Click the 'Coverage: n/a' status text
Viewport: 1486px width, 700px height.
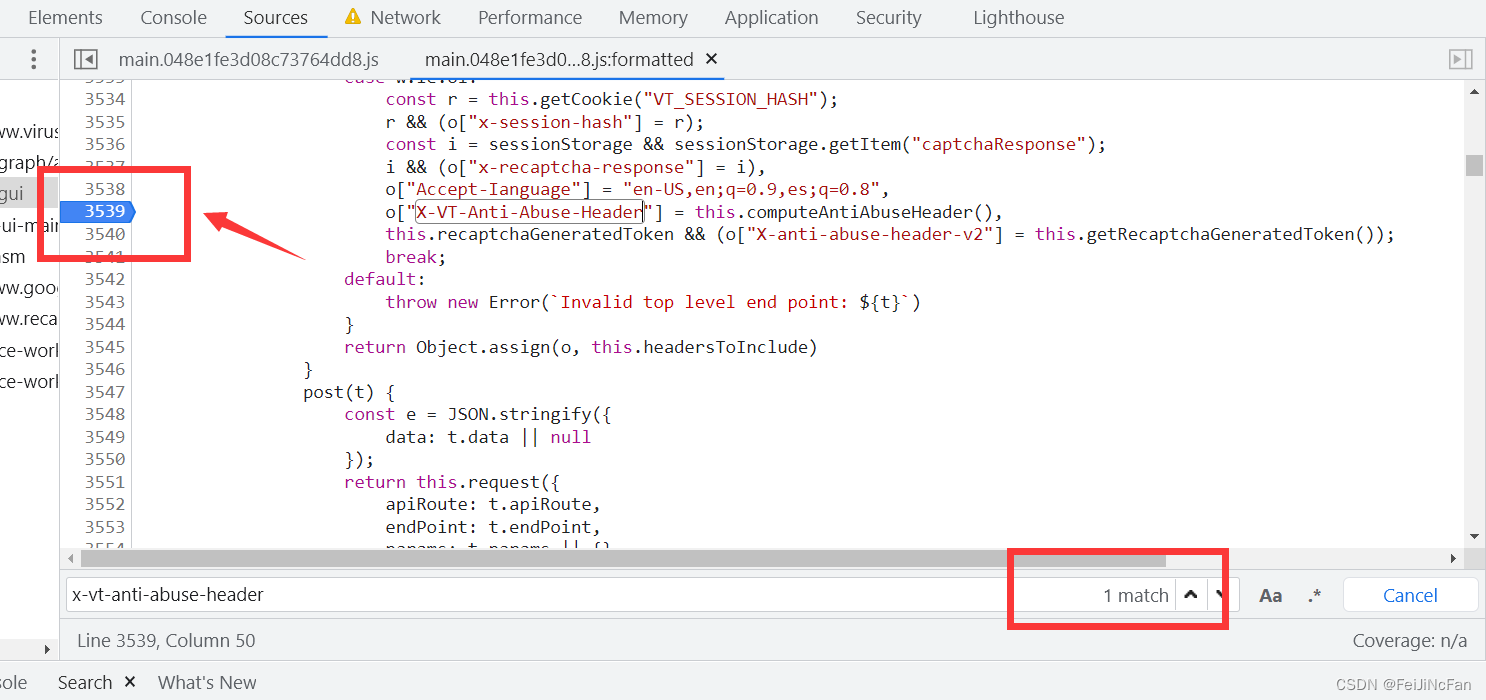click(1410, 640)
